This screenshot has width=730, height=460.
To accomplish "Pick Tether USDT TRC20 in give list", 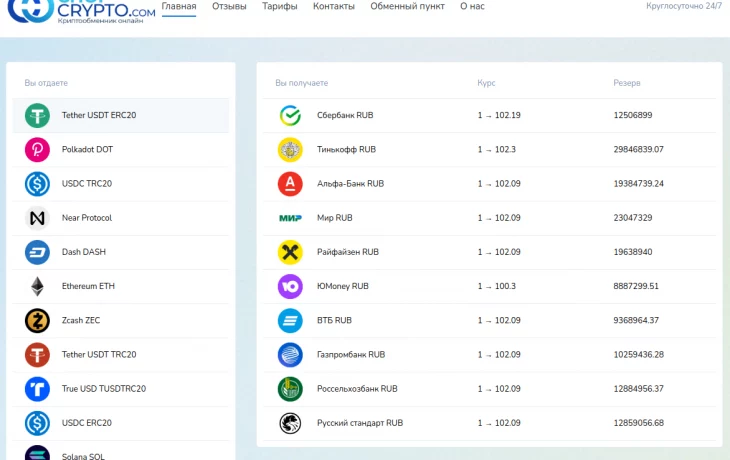I will [99, 355].
